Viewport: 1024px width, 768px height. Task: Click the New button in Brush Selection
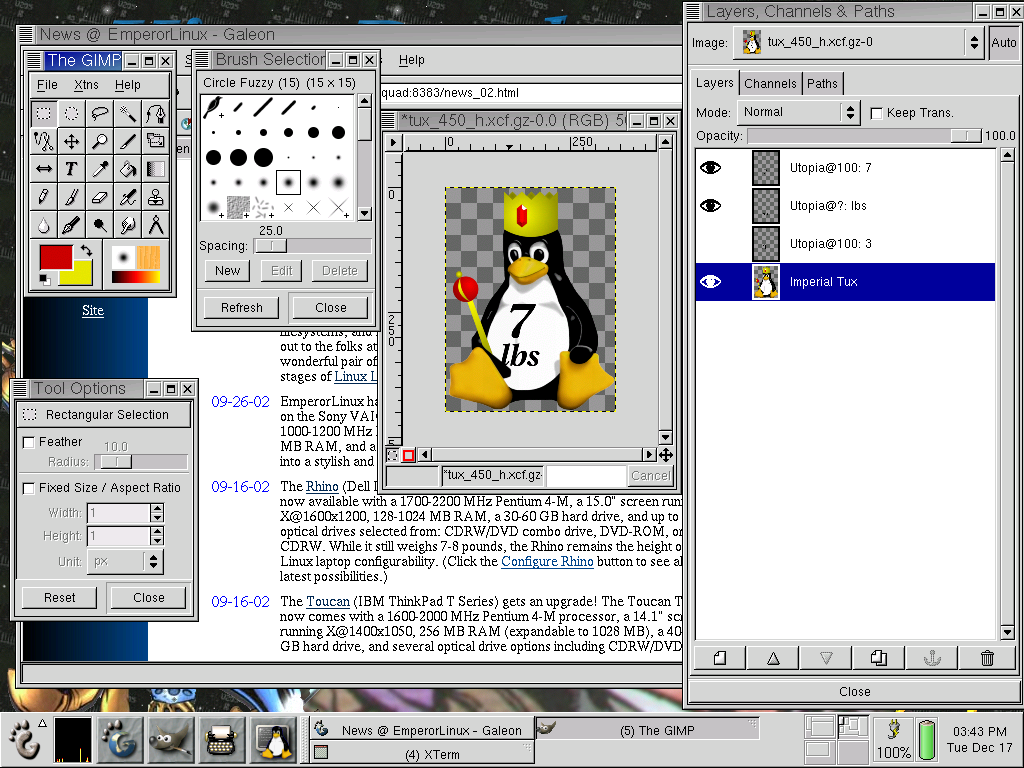pos(227,270)
